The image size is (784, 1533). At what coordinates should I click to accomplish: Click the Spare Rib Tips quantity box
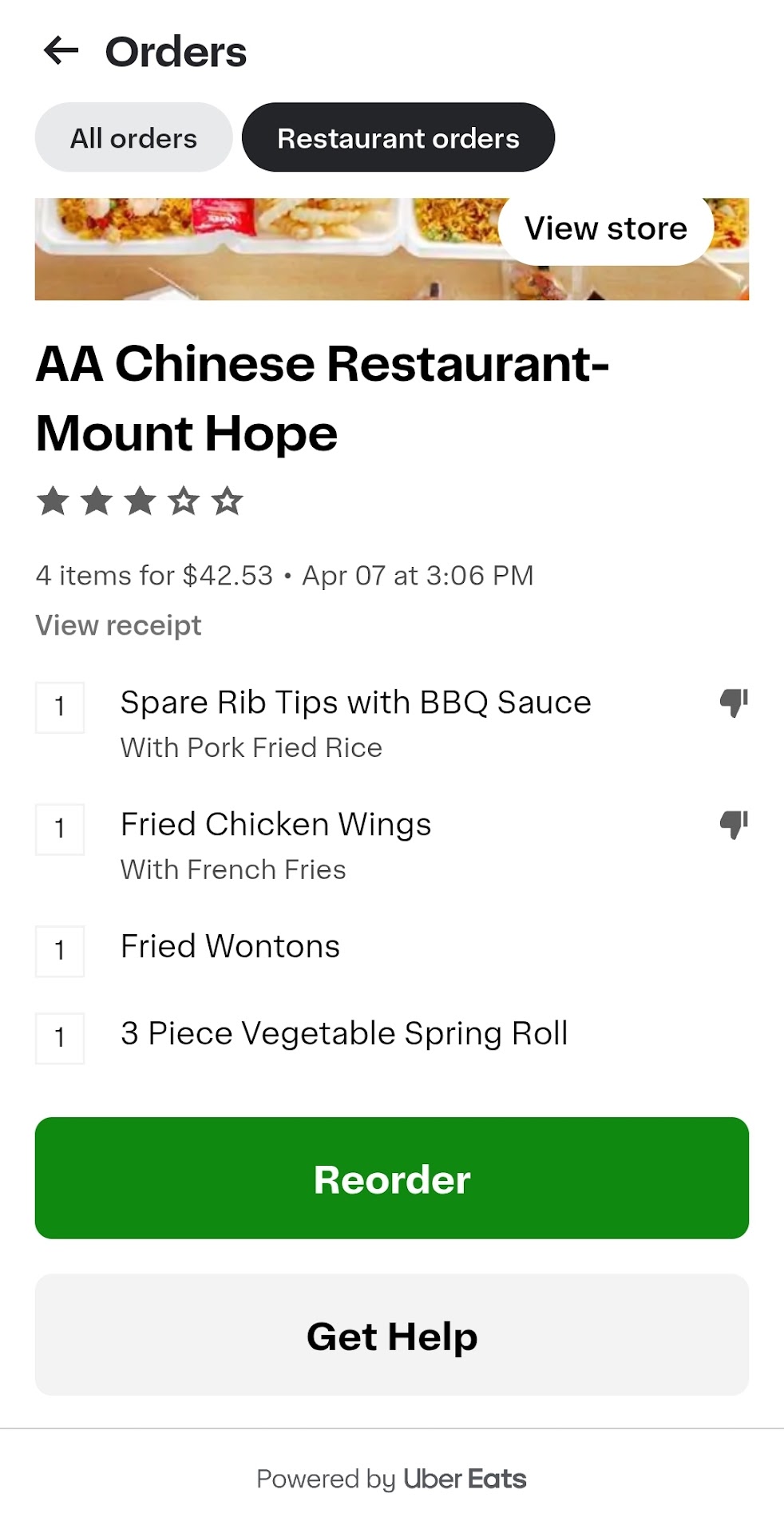point(60,707)
